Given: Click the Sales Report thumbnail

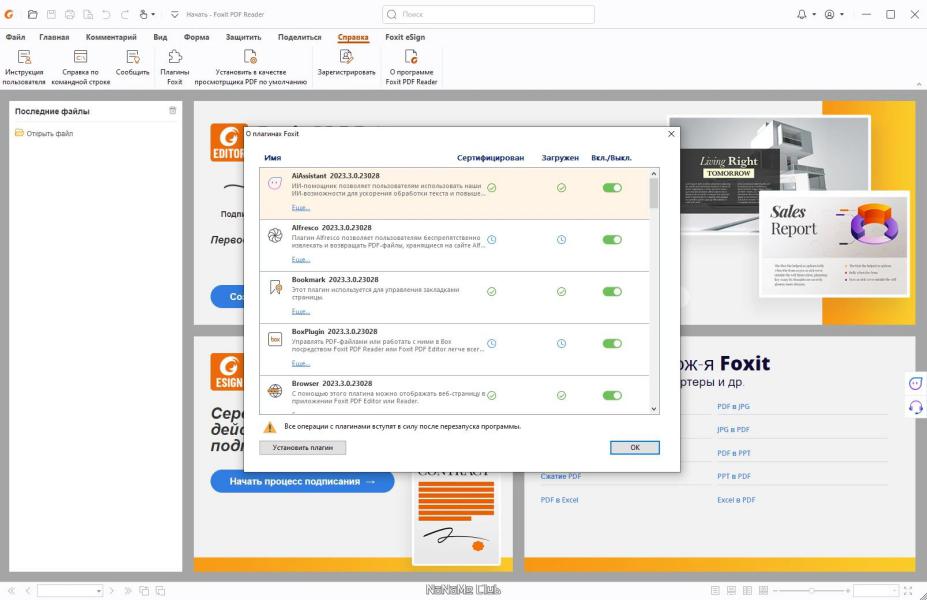Looking at the screenshot, I should [834, 244].
